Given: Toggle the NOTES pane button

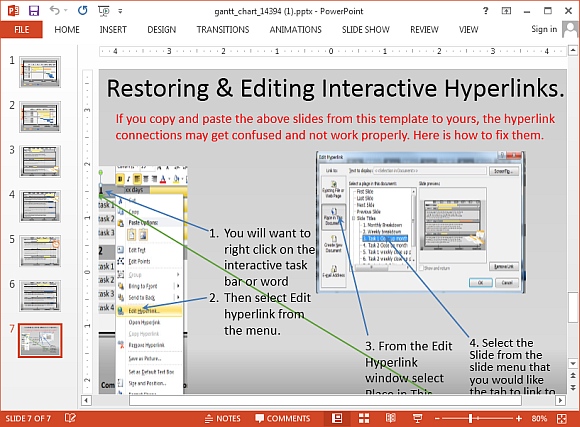Looking at the screenshot, I should (223, 418).
